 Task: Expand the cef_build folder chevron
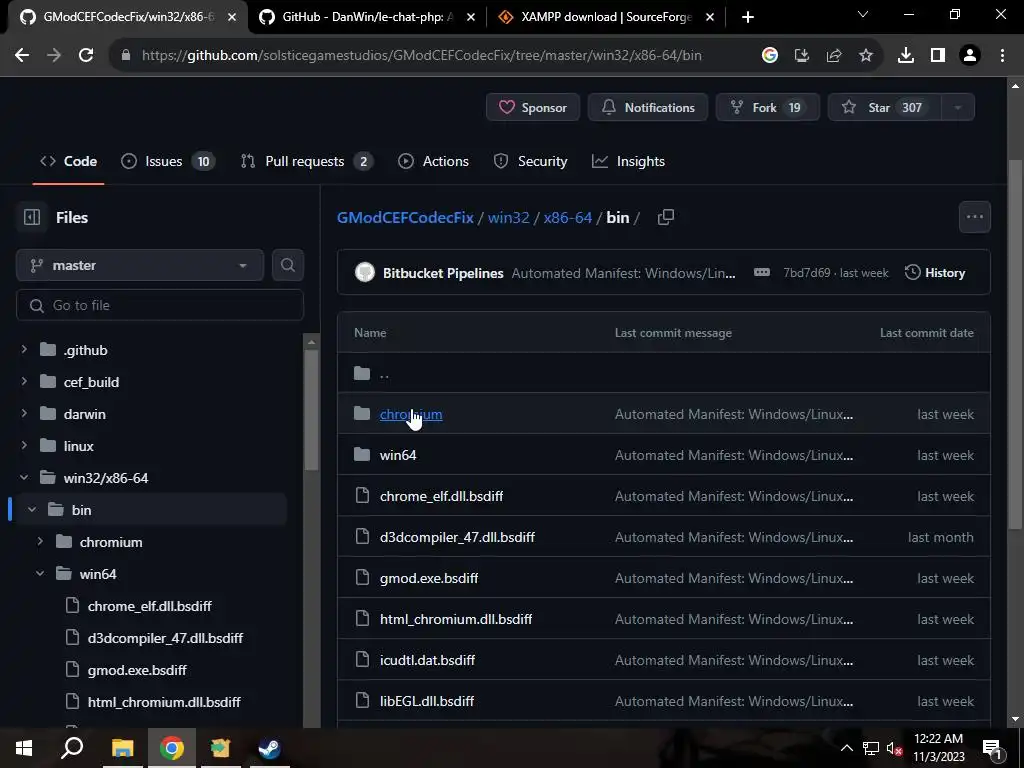pyautogui.click(x=24, y=382)
